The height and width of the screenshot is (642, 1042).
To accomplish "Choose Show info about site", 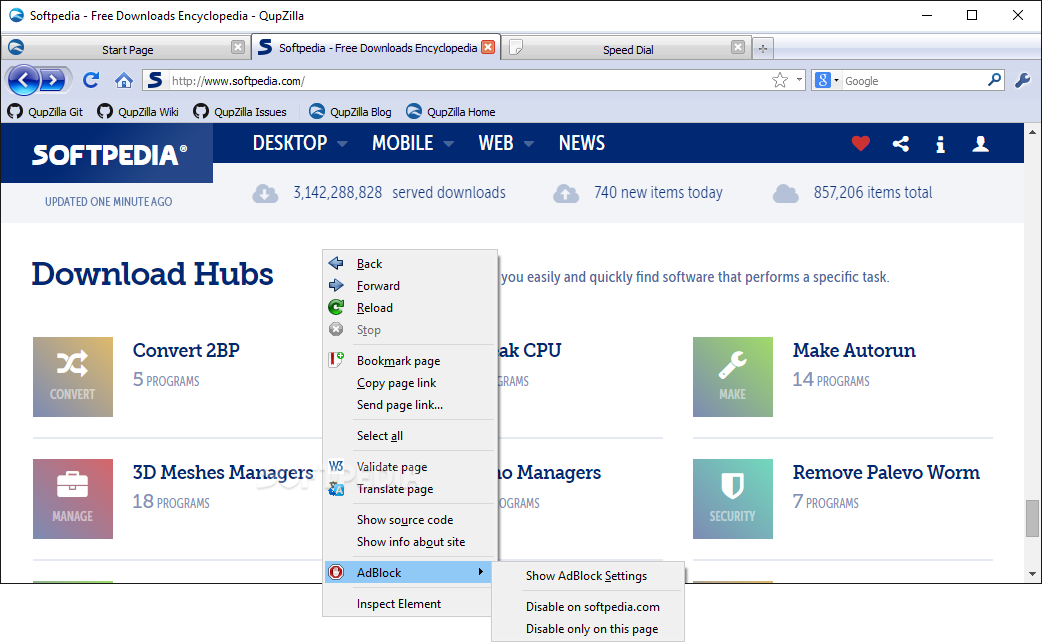I will pyautogui.click(x=410, y=542).
